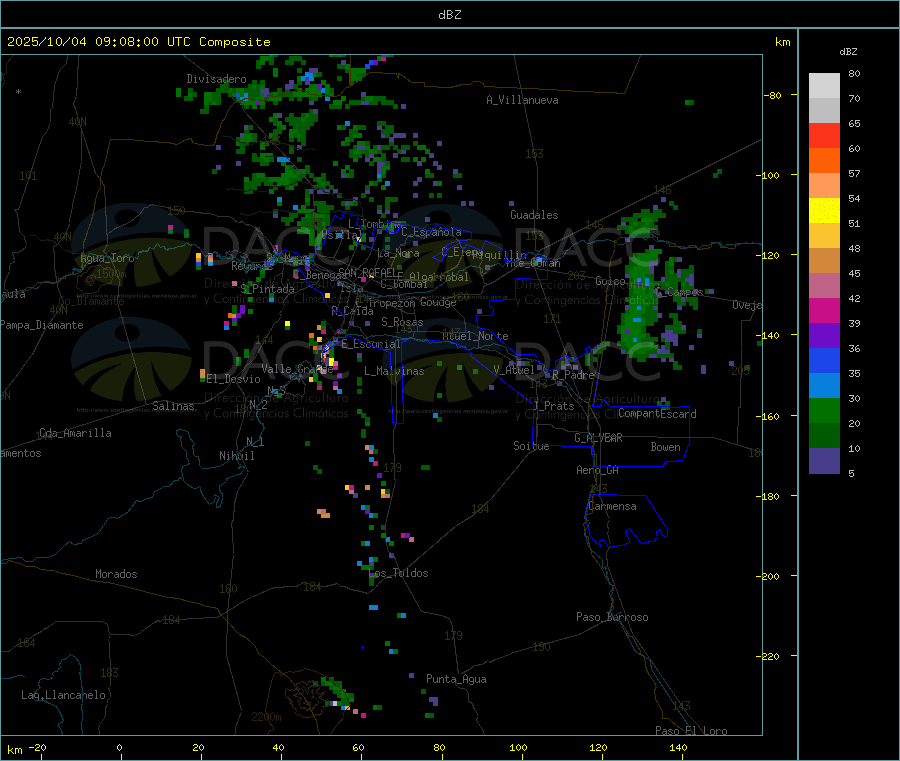
Task: Select the 'Agua_Toro' place label
Action: click(x=107, y=258)
